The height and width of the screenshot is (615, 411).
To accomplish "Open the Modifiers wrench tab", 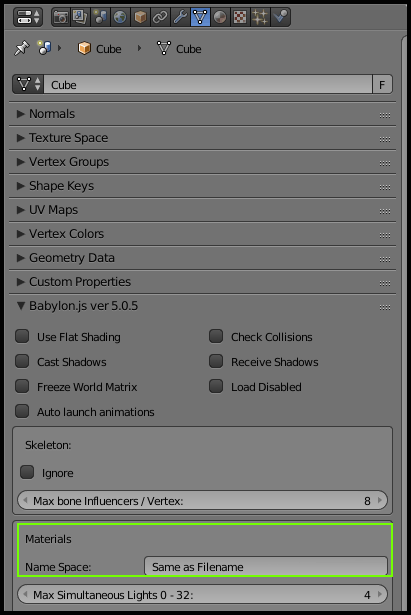I will coord(180,17).
